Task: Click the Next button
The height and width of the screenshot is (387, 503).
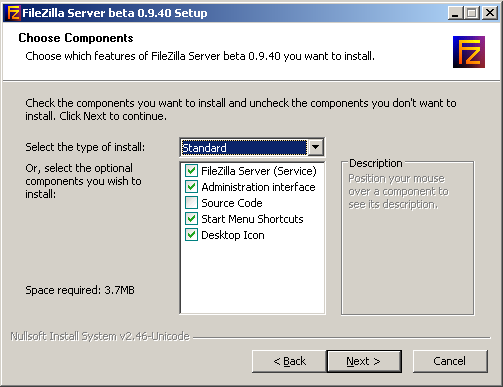Action: click(364, 361)
